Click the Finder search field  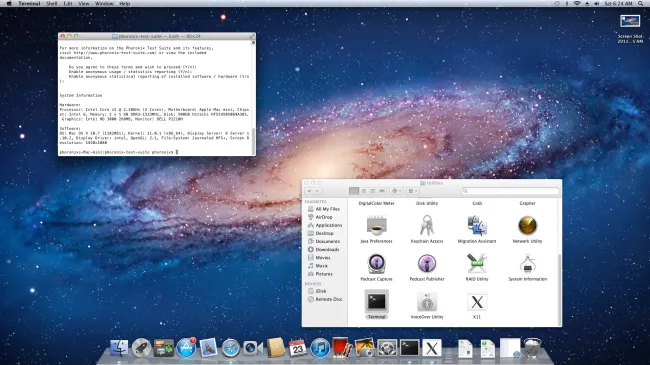(x=510, y=191)
